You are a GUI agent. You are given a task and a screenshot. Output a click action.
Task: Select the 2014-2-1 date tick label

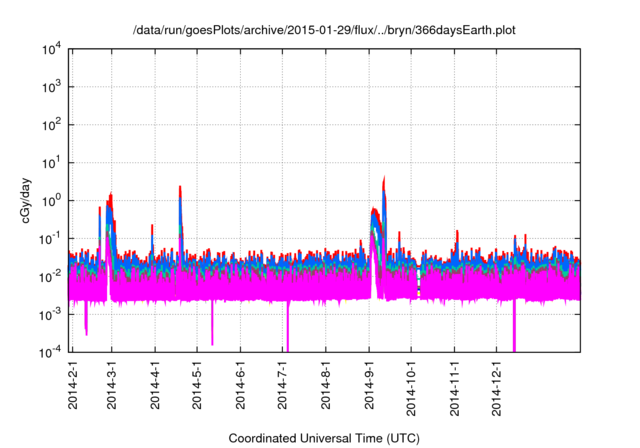[73, 388]
